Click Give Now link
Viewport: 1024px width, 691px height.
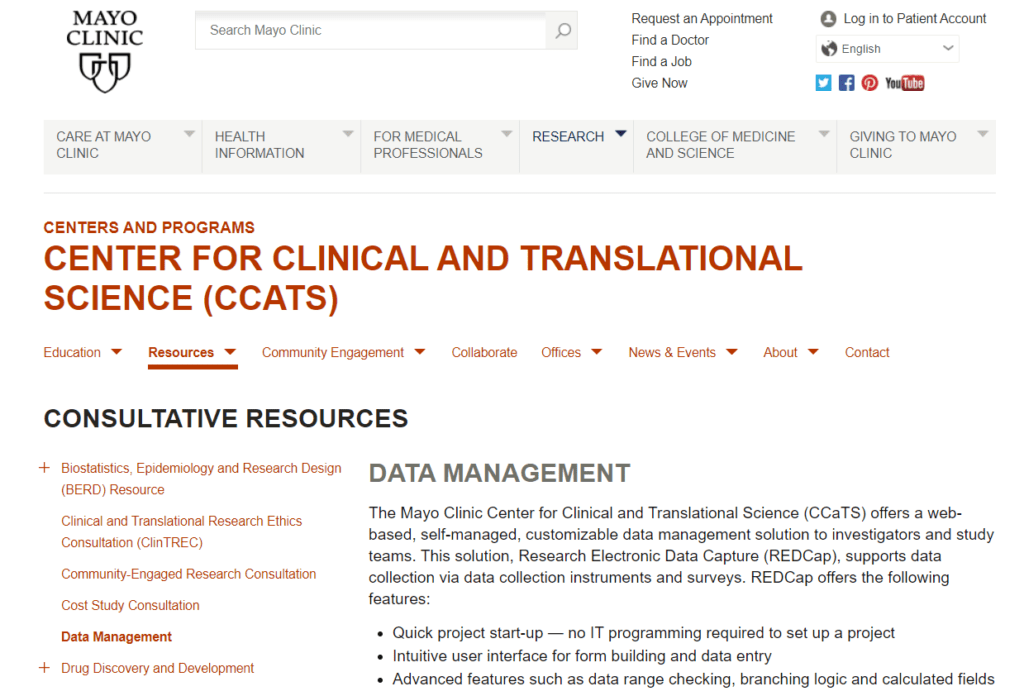(660, 84)
